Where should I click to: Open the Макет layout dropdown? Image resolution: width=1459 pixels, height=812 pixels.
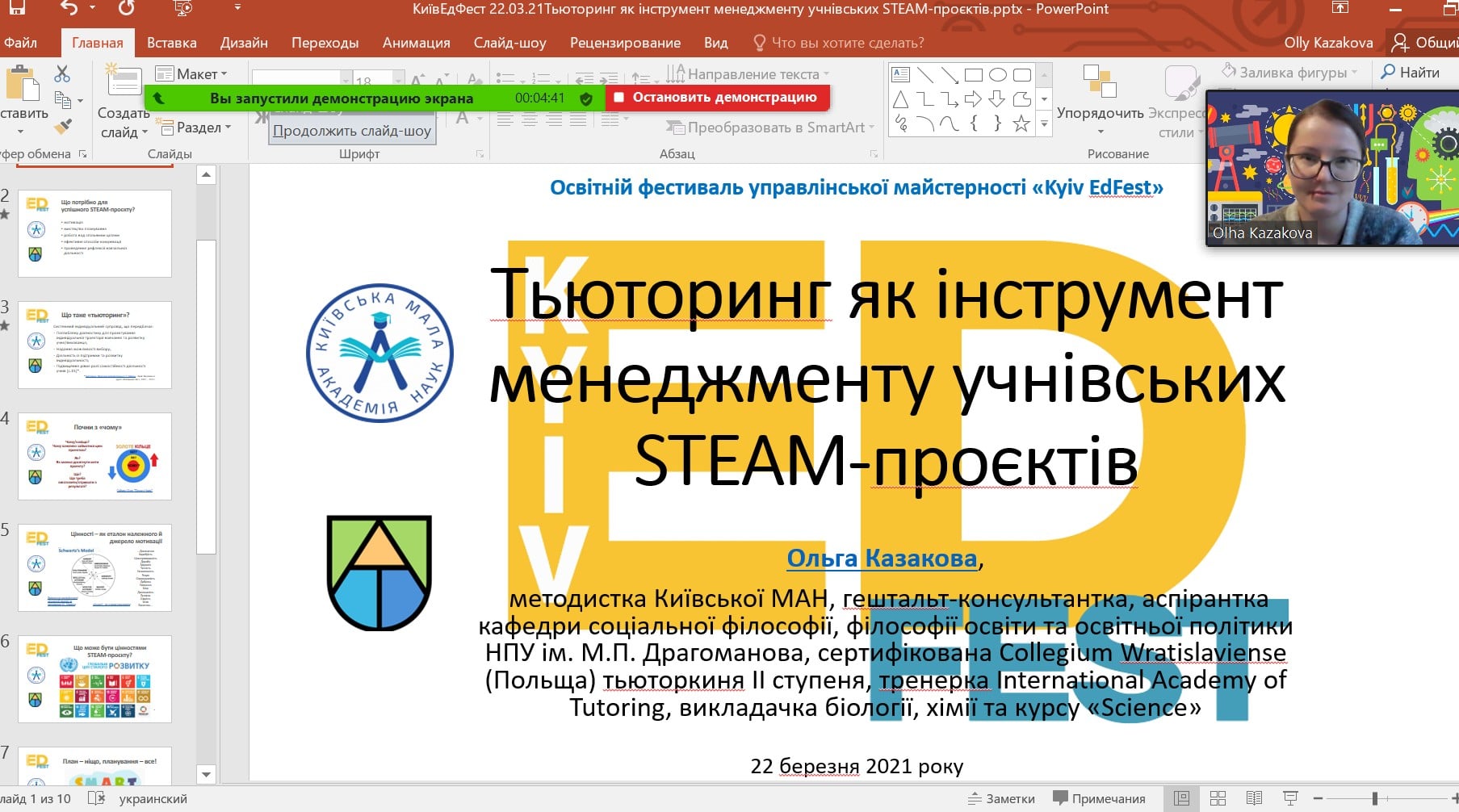(191, 73)
